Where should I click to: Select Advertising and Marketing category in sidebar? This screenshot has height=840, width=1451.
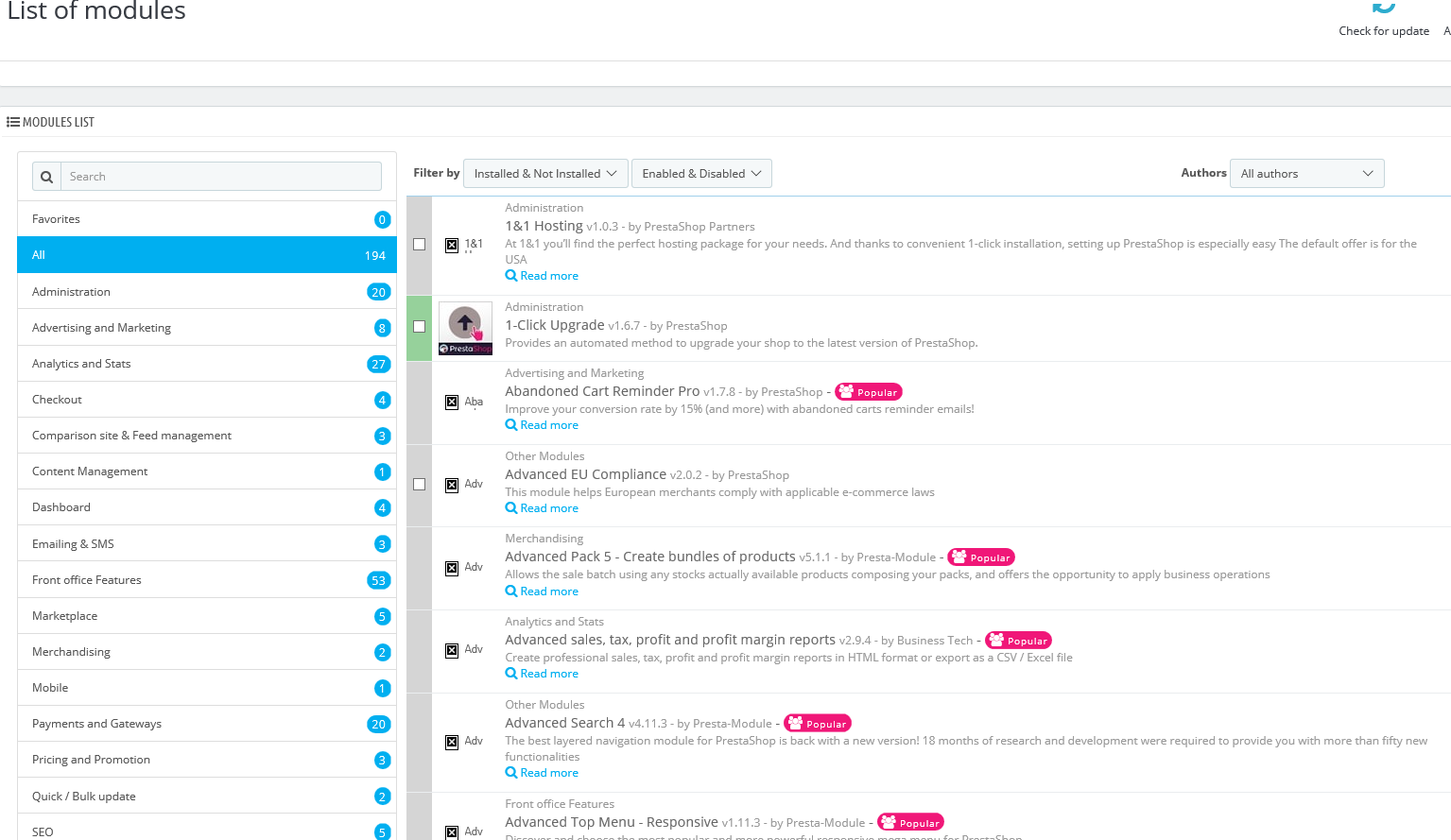[207, 327]
